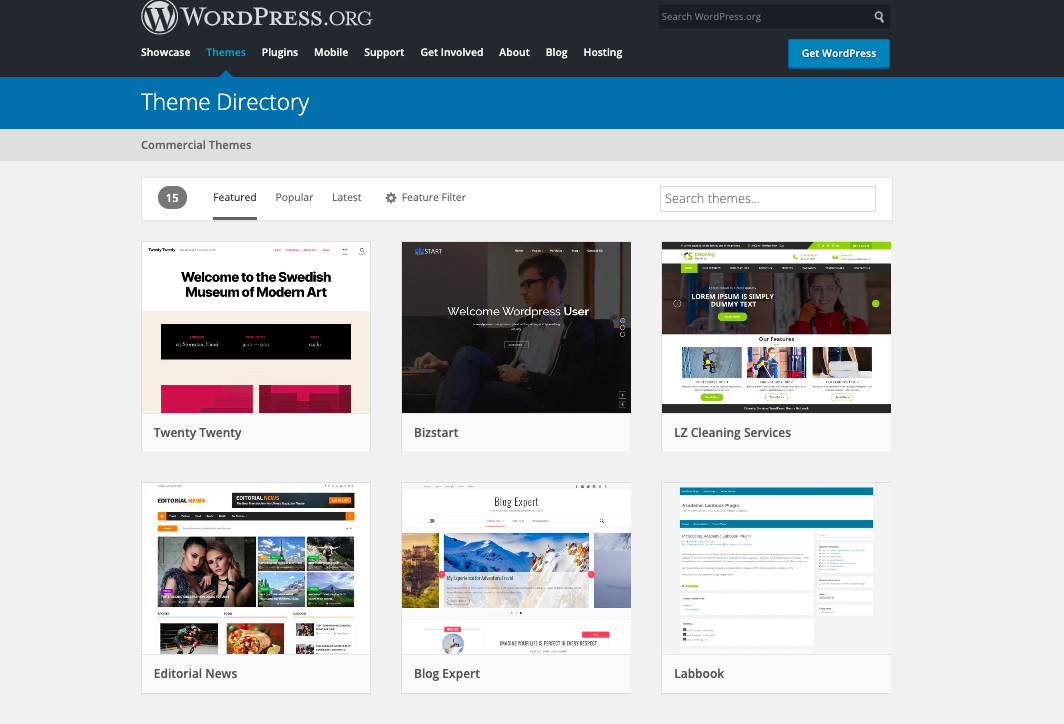Navigate to Support
Screen dimensions: 1064x724
(x=384, y=52)
